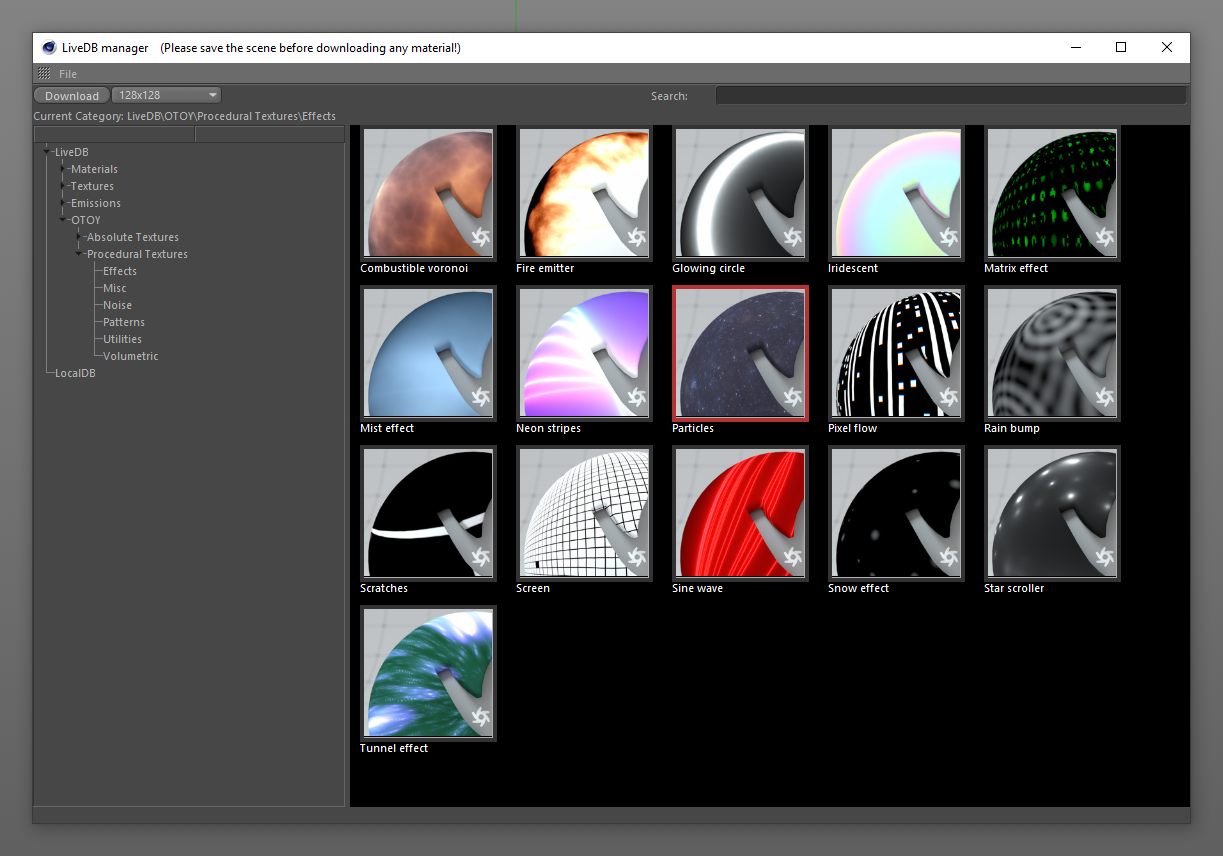The image size is (1223, 856).
Task: Select Procedural Textures in tree
Action: (x=137, y=254)
